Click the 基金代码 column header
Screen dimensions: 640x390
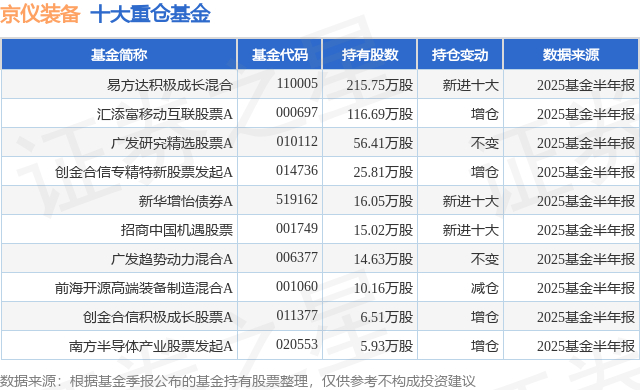point(280,55)
